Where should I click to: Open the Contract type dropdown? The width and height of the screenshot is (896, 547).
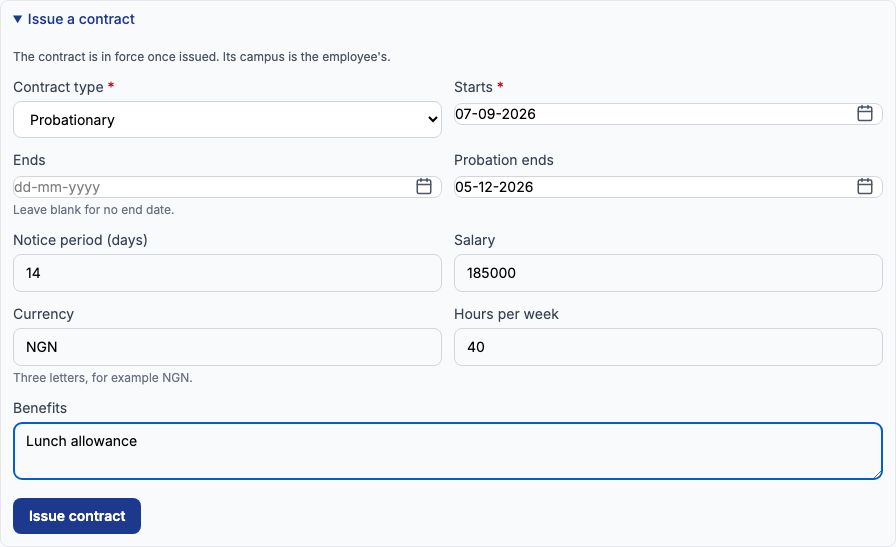[227, 119]
